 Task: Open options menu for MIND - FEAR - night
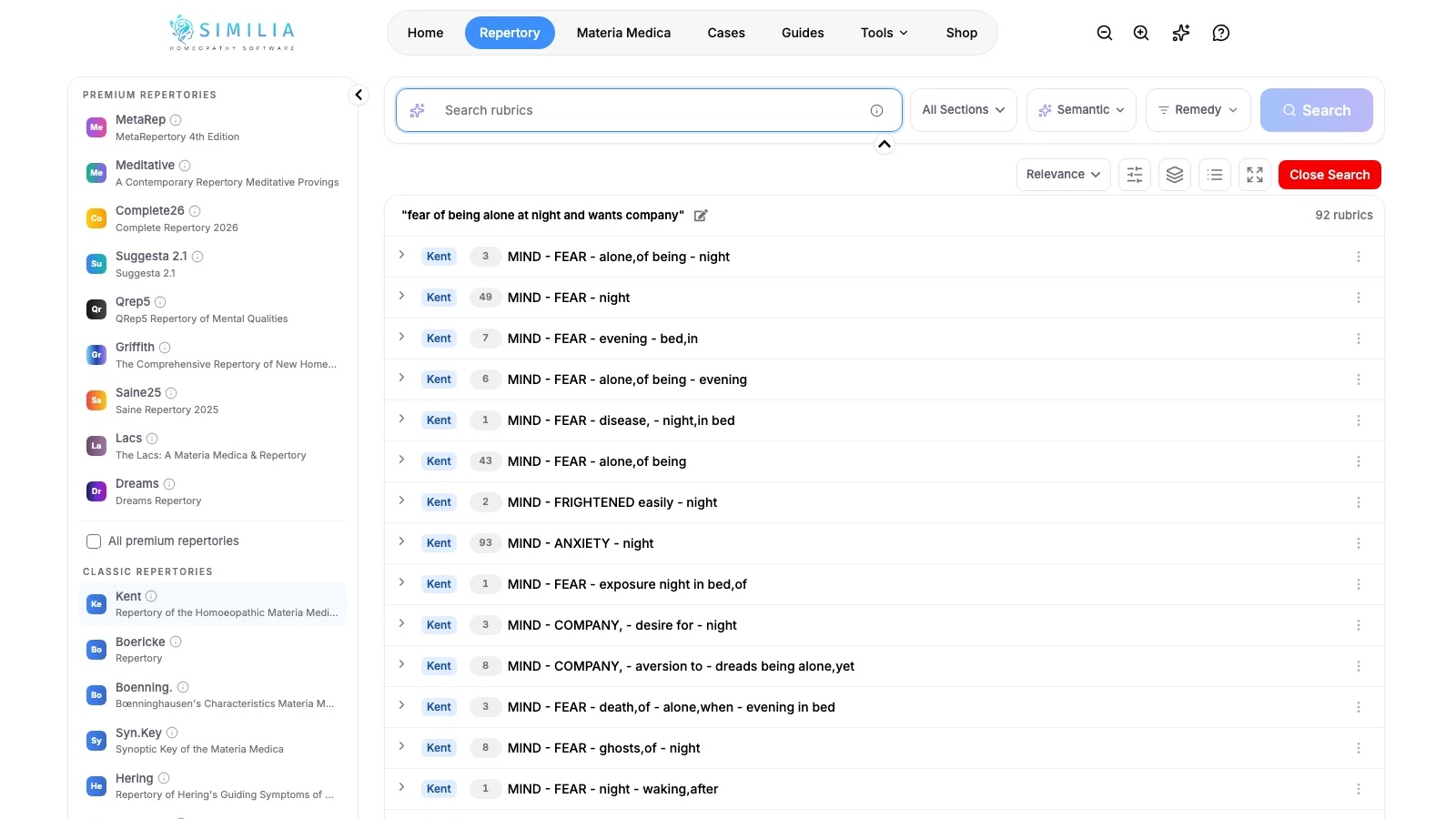click(x=1359, y=298)
